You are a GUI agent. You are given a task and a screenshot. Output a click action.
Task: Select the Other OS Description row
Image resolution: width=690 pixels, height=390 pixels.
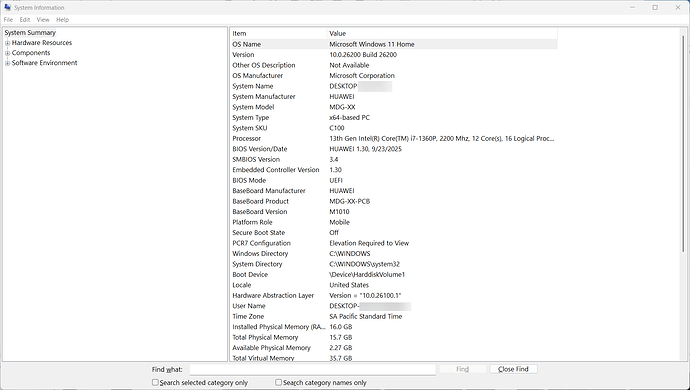click(394, 65)
